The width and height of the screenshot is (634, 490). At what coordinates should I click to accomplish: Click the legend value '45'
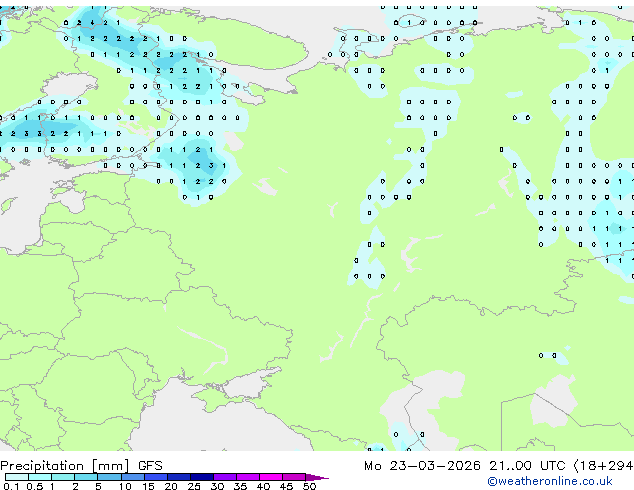pos(287,486)
